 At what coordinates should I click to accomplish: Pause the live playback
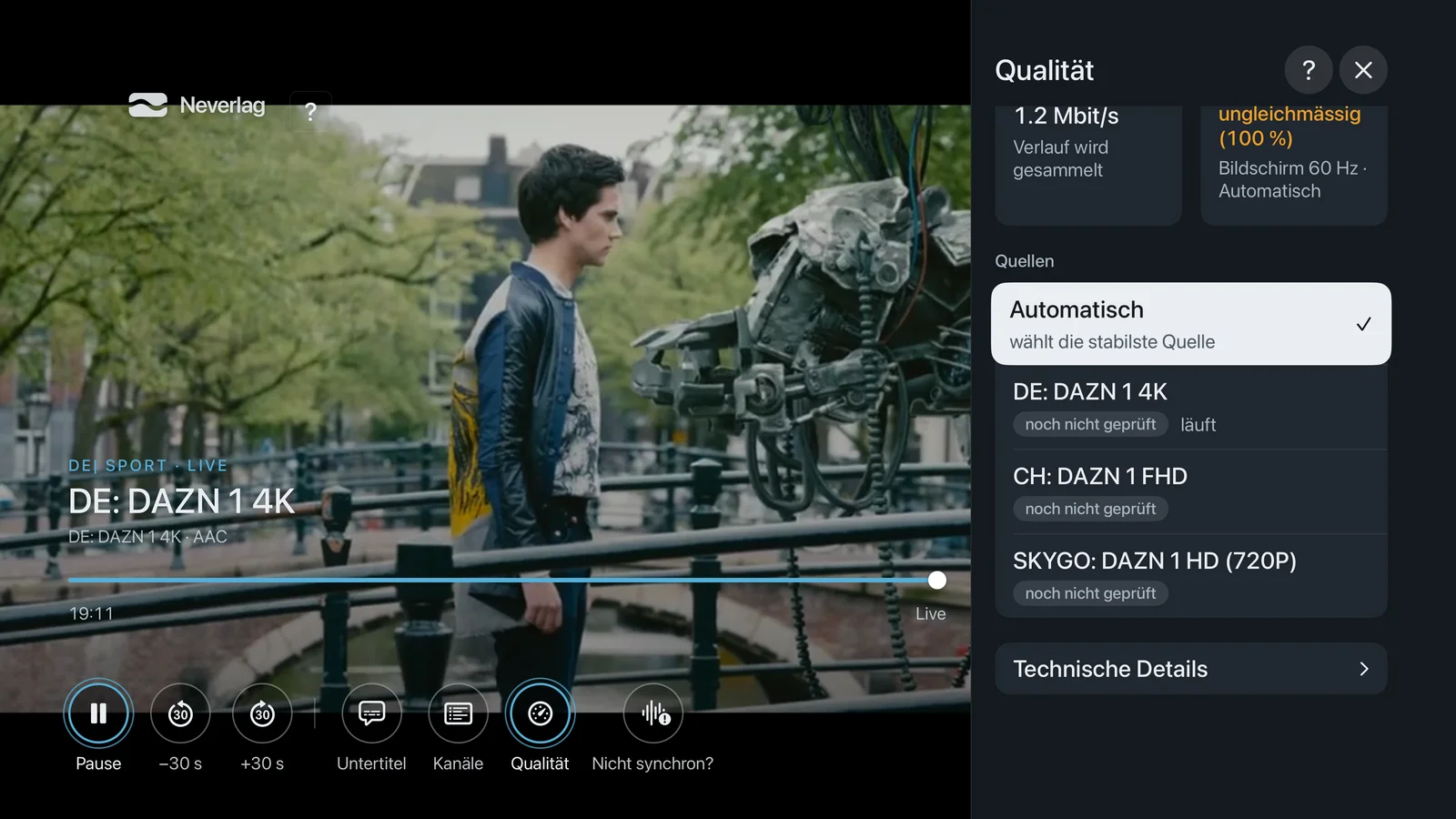click(x=98, y=713)
